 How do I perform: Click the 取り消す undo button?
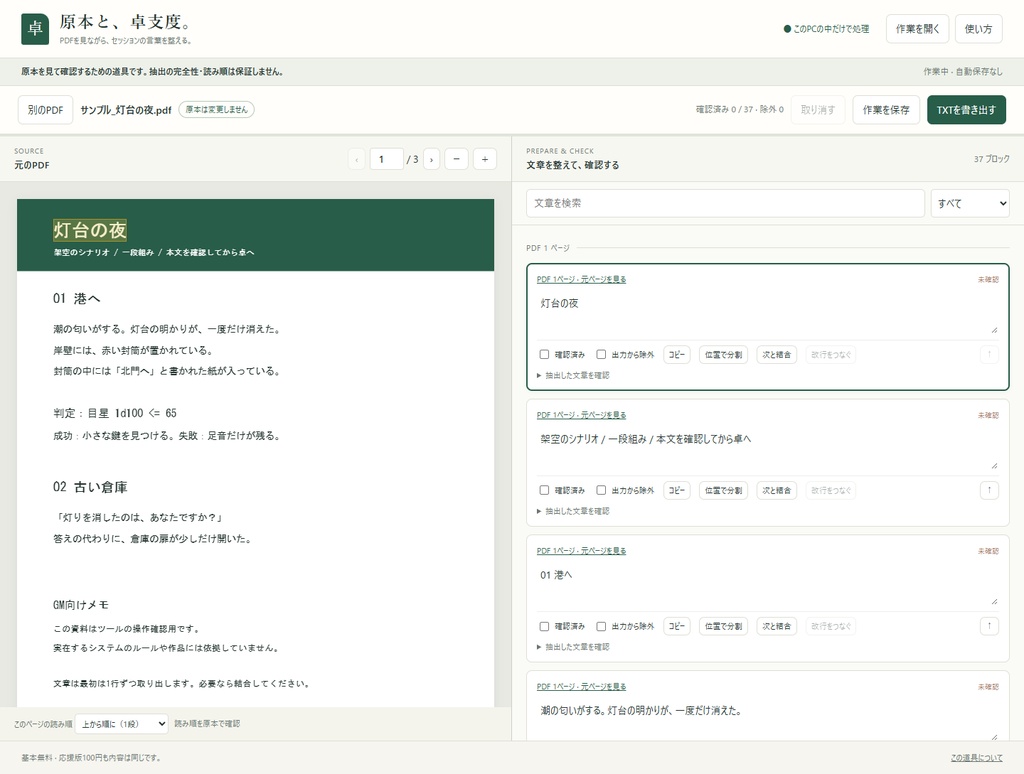[818, 110]
